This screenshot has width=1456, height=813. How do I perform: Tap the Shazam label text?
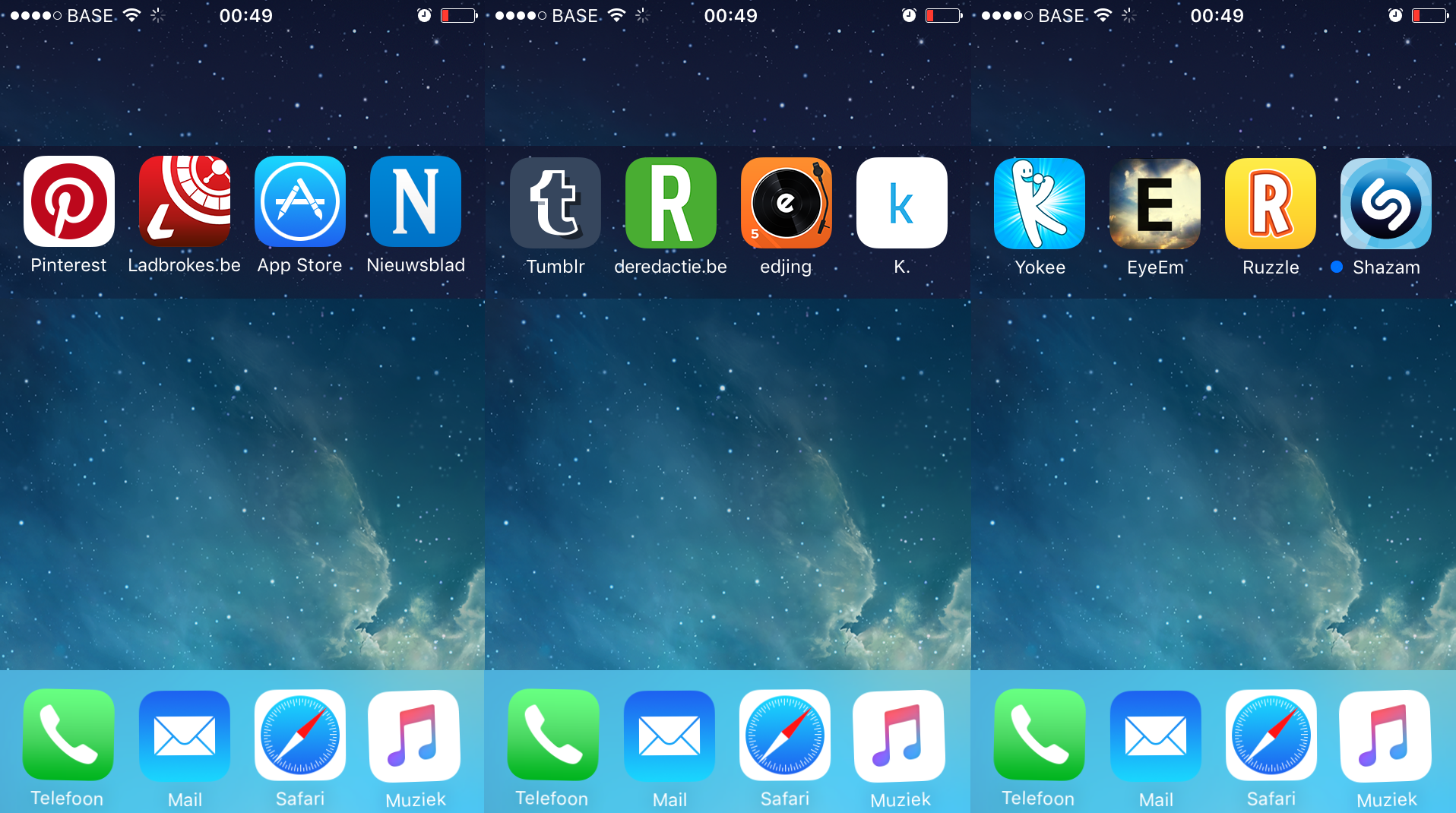click(1386, 267)
